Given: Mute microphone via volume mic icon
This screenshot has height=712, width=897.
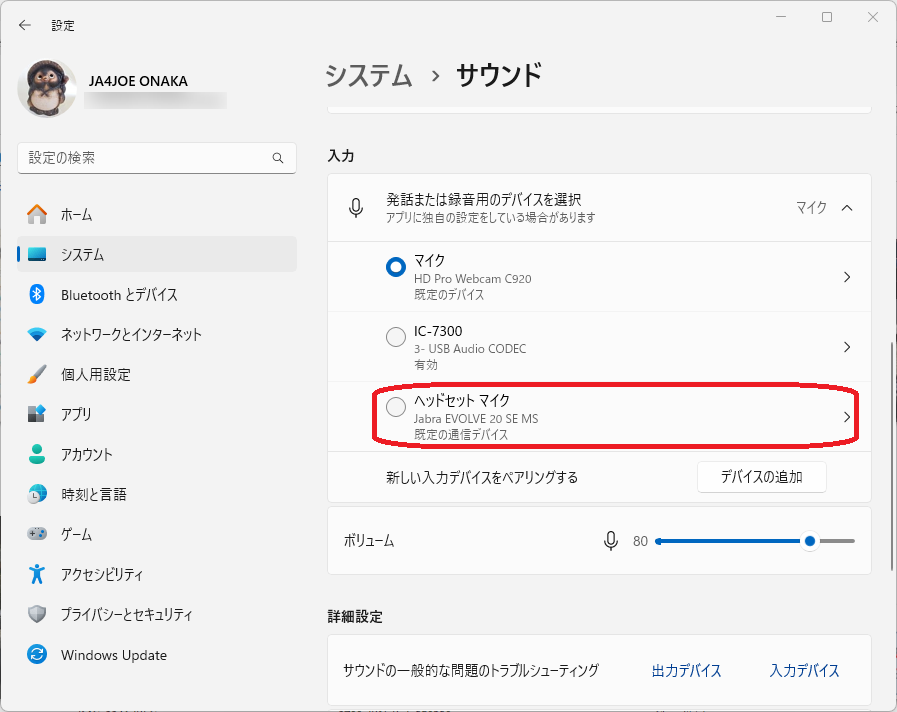Looking at the screenshot, I should click(x=611, y=541).
